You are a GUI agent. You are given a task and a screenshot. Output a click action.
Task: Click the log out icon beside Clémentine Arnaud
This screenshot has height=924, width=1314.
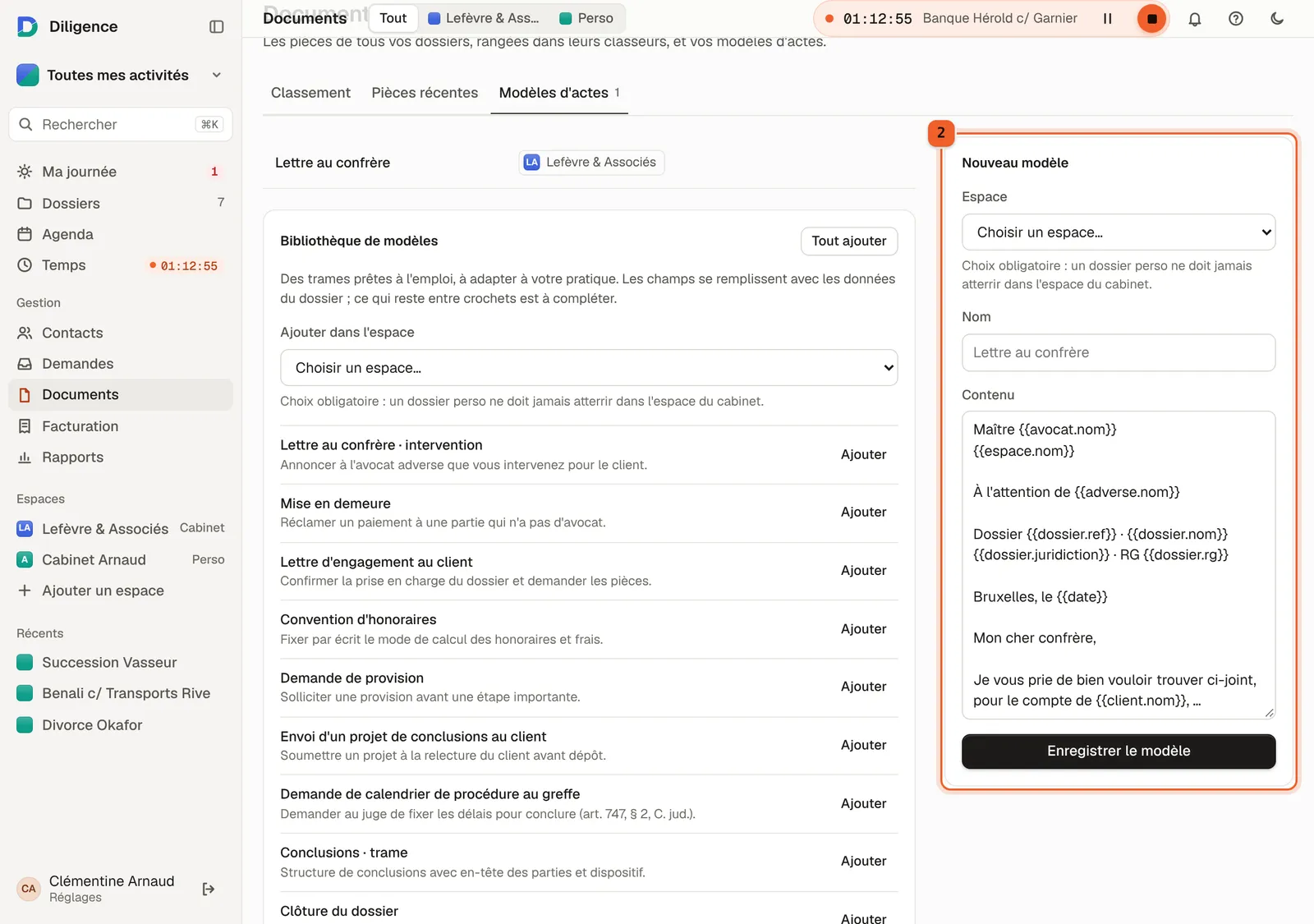(x=209, y=889)
